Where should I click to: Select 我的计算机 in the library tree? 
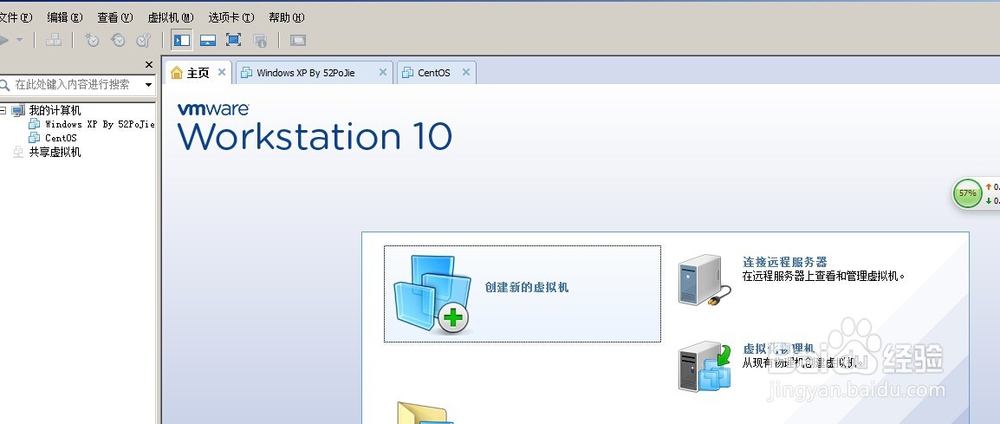[x=55, y=110]
